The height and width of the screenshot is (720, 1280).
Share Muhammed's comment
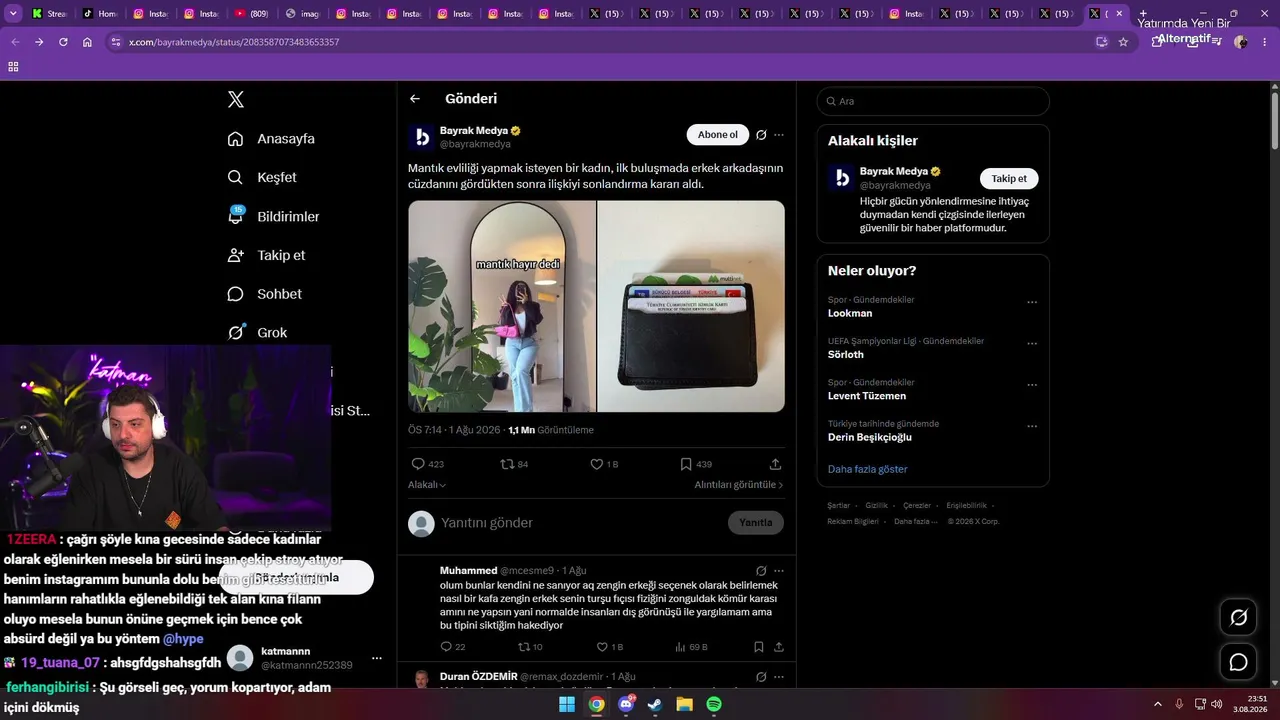coord(779,647)
